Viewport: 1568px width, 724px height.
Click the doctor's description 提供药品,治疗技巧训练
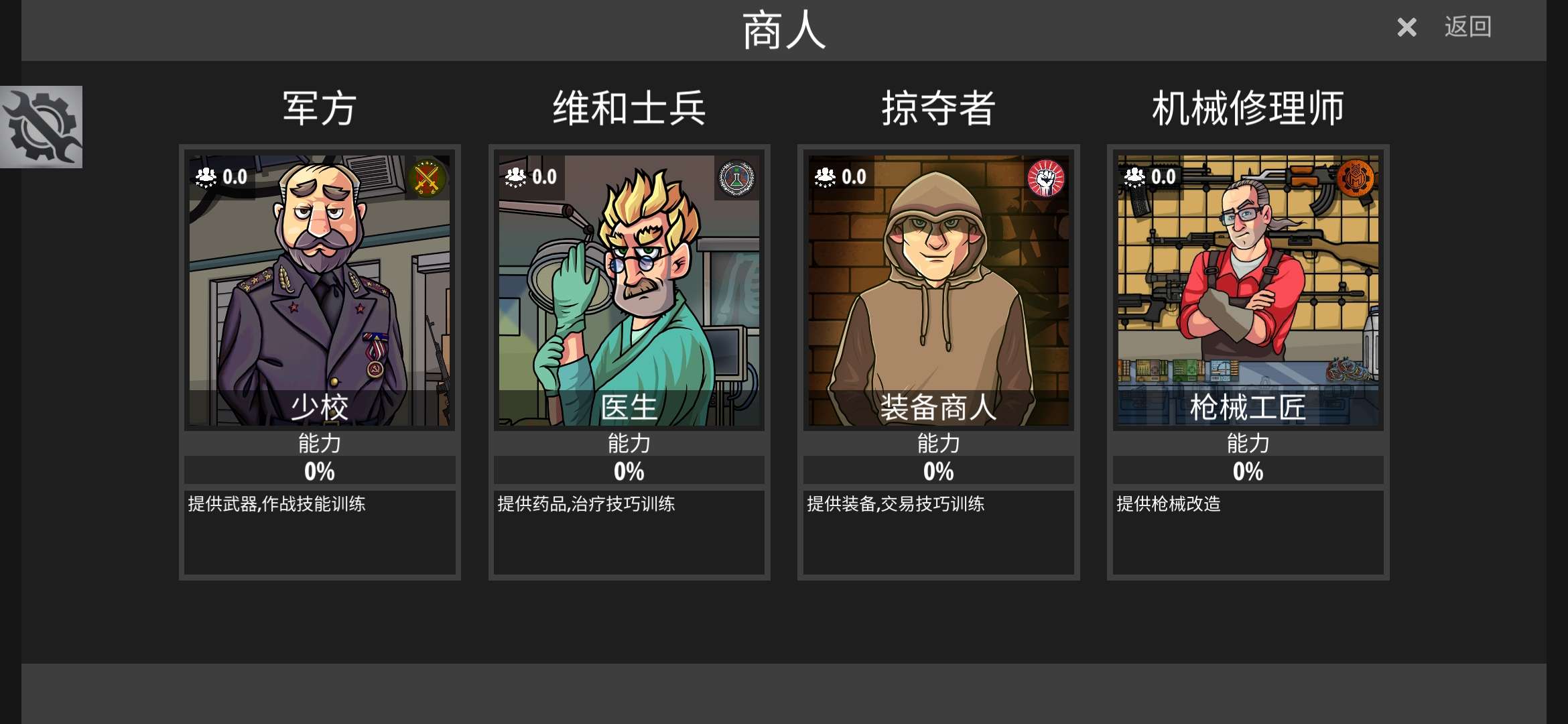point(586,504)
